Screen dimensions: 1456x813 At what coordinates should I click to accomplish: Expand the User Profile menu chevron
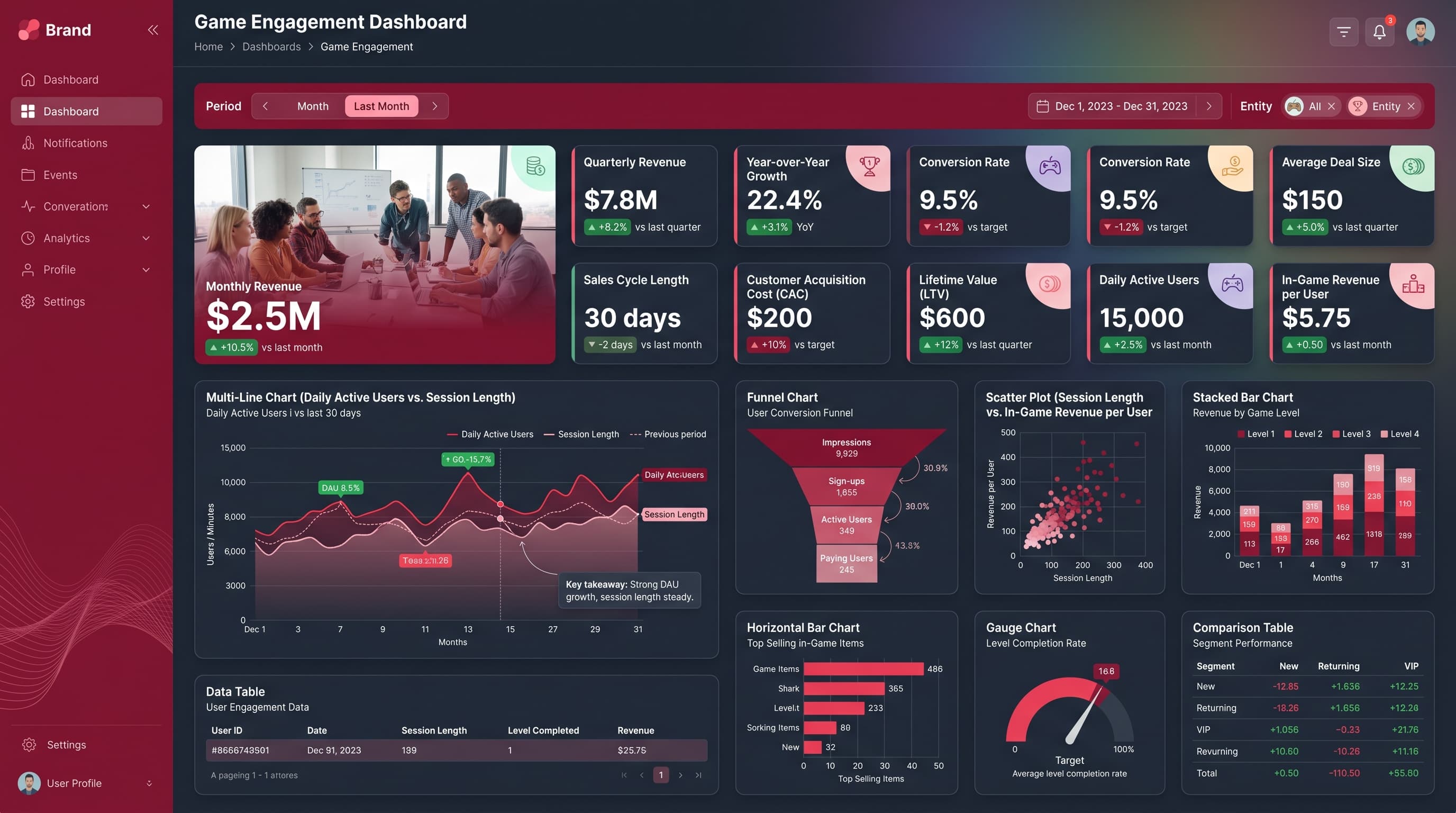(149, 783)
